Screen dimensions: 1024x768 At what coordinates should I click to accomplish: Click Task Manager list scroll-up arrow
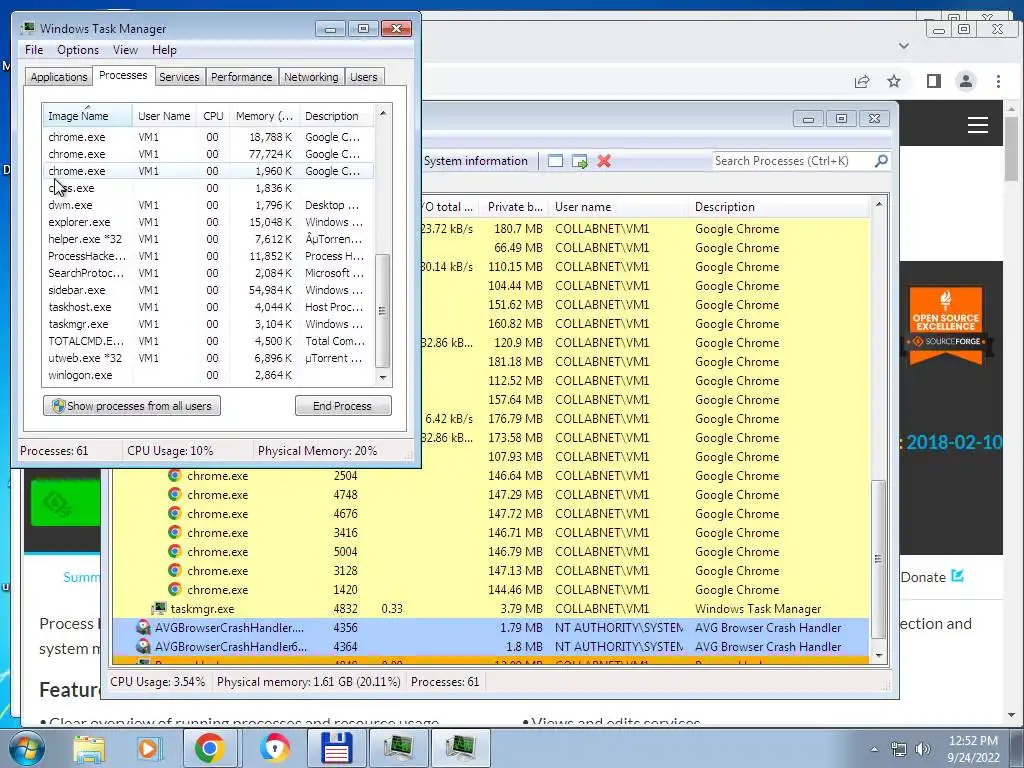383,113
